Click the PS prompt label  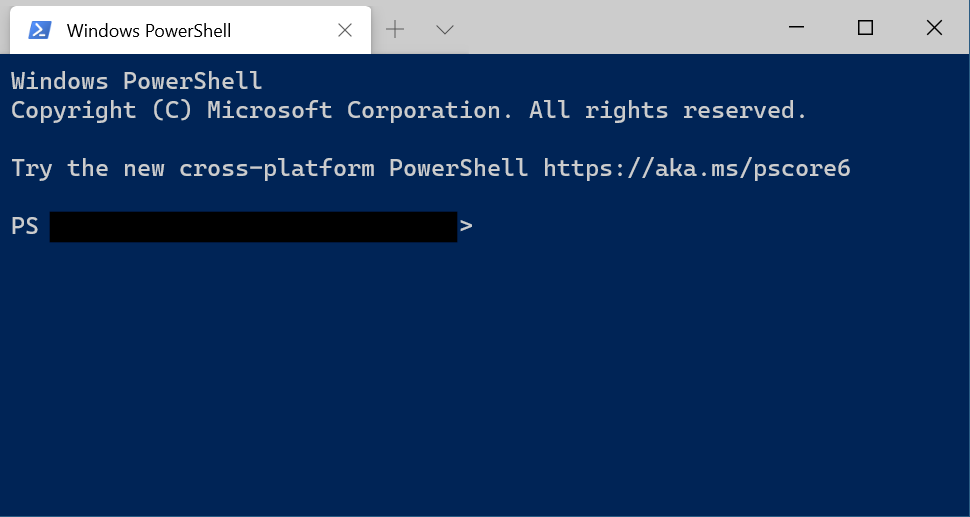(25, 226)
